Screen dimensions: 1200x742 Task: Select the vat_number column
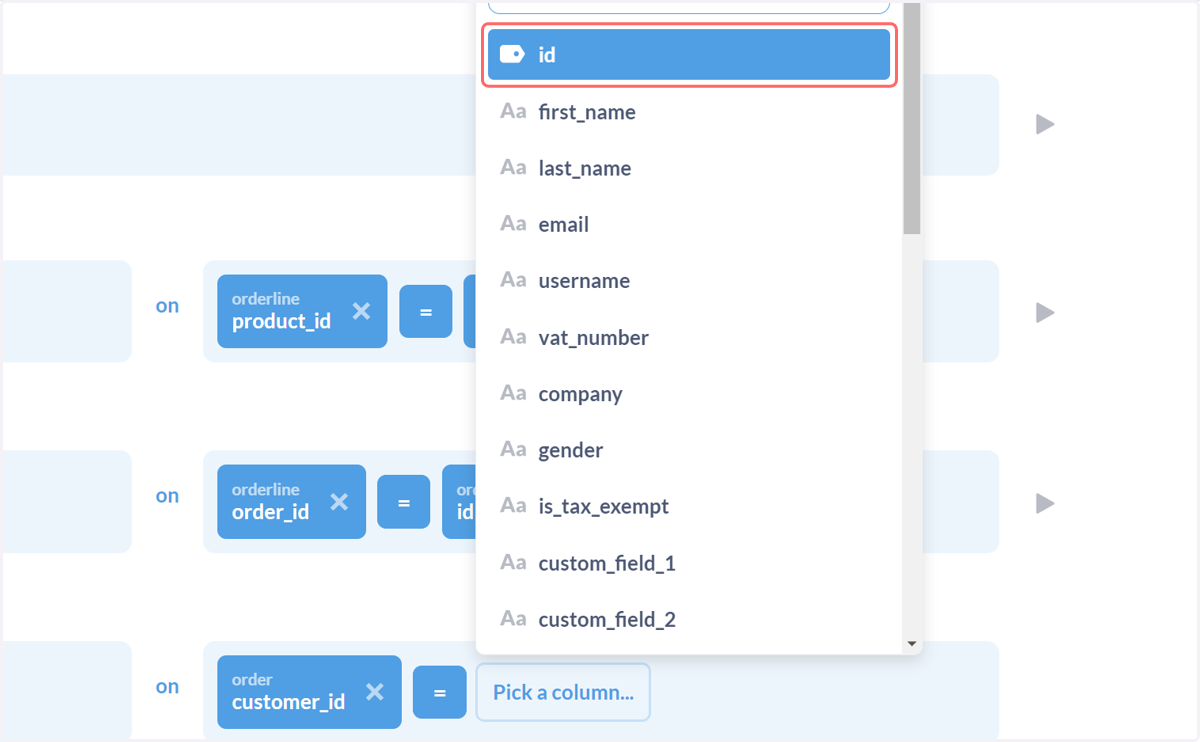point(688,338)
